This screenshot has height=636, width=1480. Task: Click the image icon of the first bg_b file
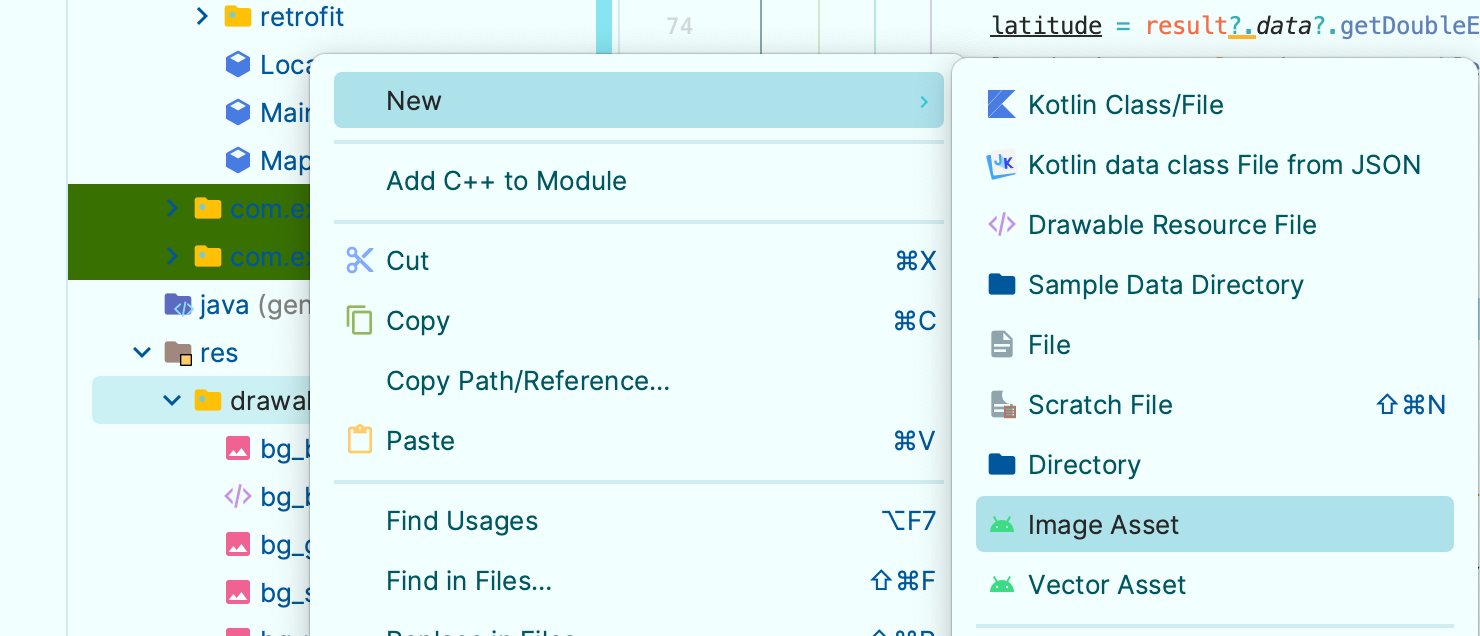point(238,449)
